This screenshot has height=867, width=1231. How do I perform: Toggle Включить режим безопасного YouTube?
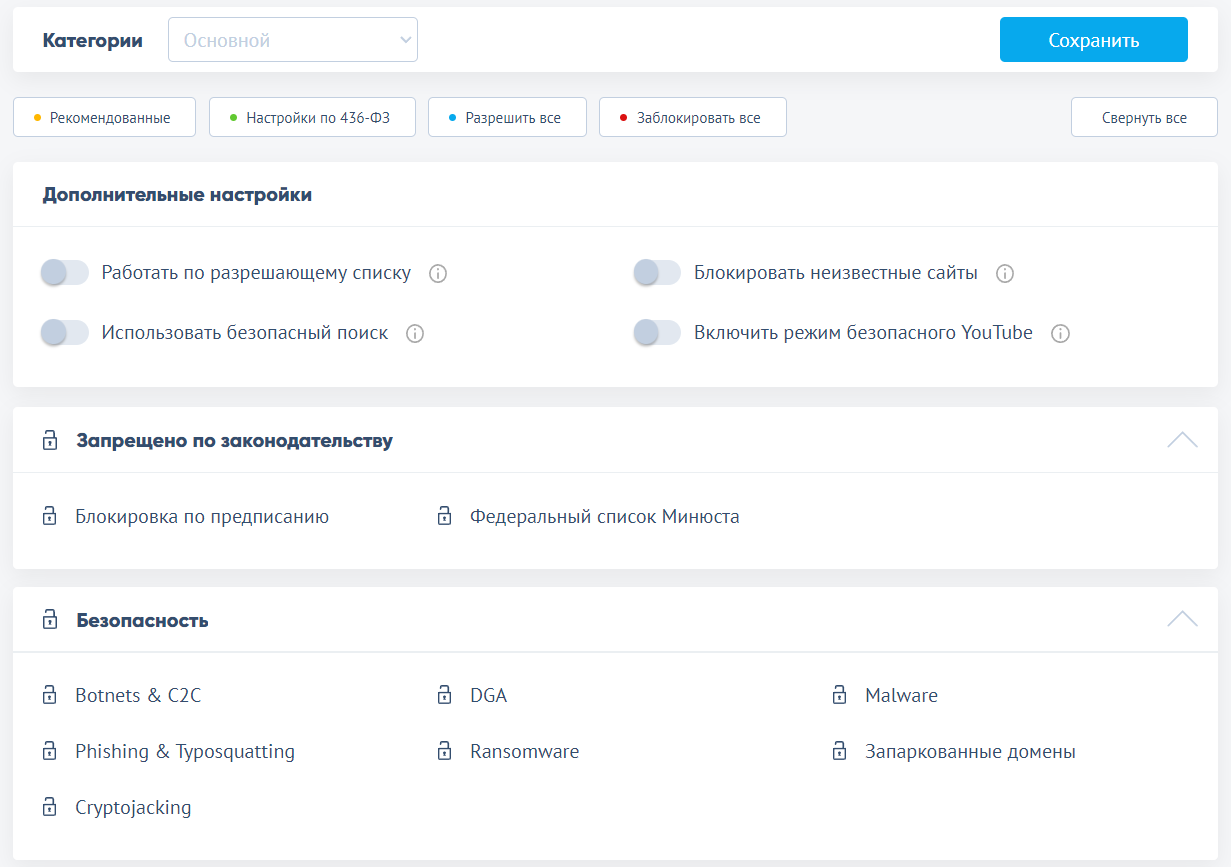pyautogui.click(x=658, y=333)
